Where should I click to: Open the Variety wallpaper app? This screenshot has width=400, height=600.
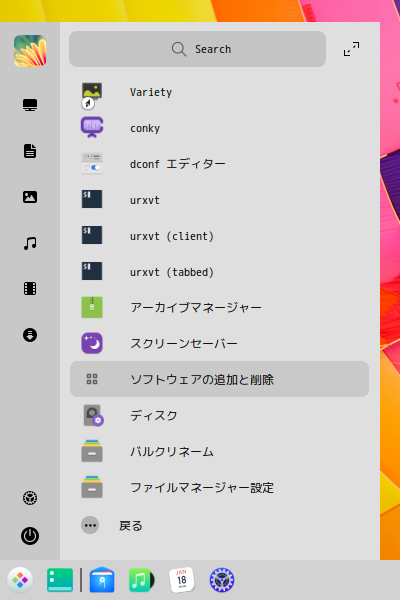(219, 92)
